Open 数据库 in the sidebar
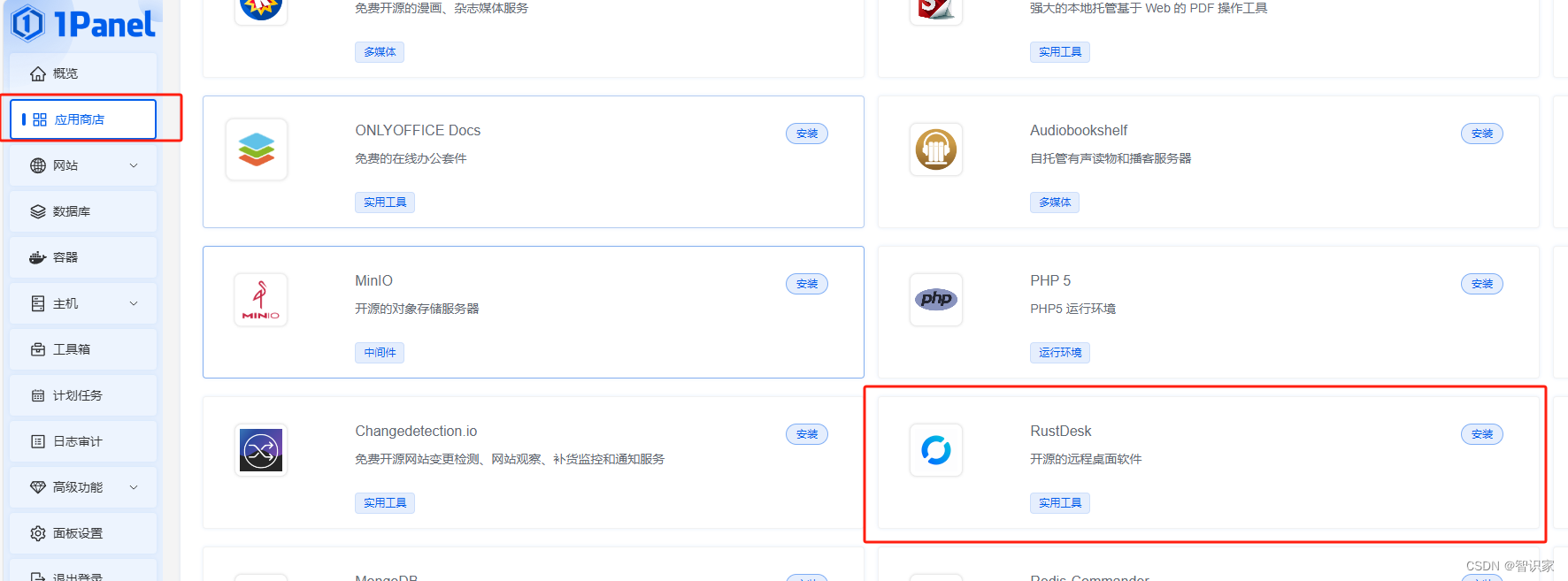This screenshot has height=581, width=1568. 83,211
